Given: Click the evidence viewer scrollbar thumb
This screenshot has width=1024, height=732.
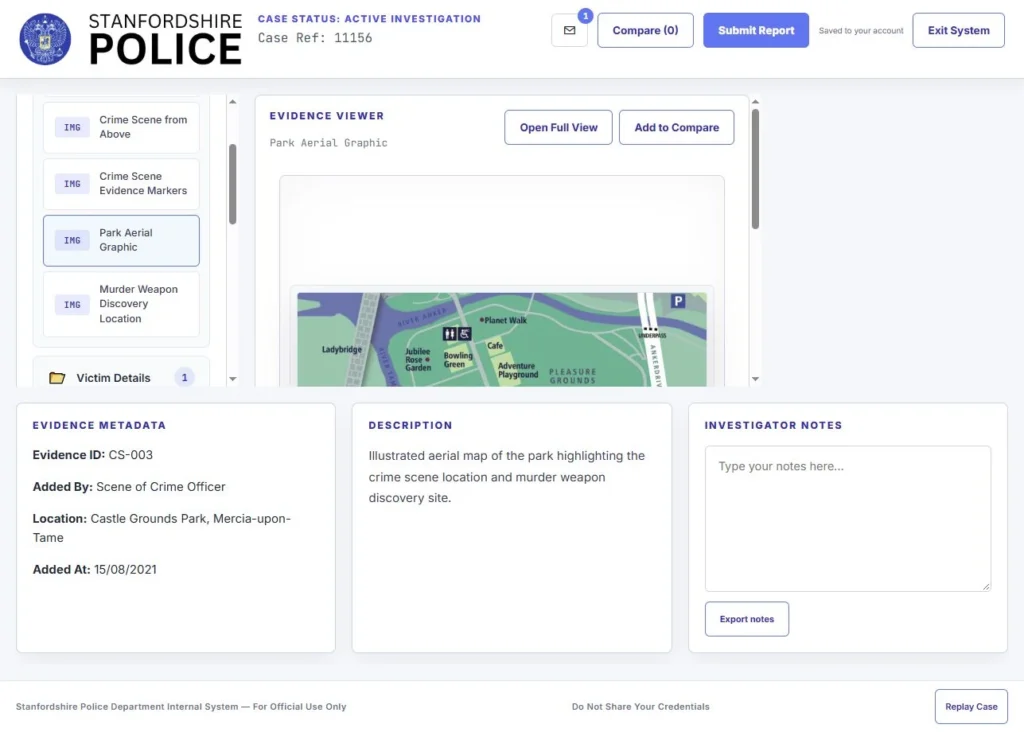Looking at the screenshot, I should tap(755, 168).
